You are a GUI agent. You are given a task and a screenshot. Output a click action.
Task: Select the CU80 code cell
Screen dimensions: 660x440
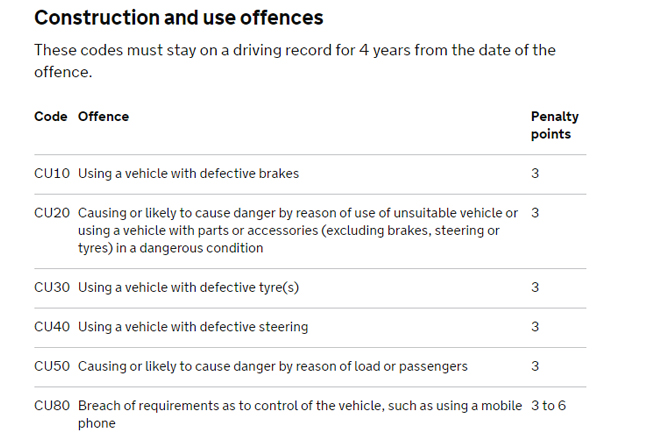pyautogui.click(x=52, y=405)
